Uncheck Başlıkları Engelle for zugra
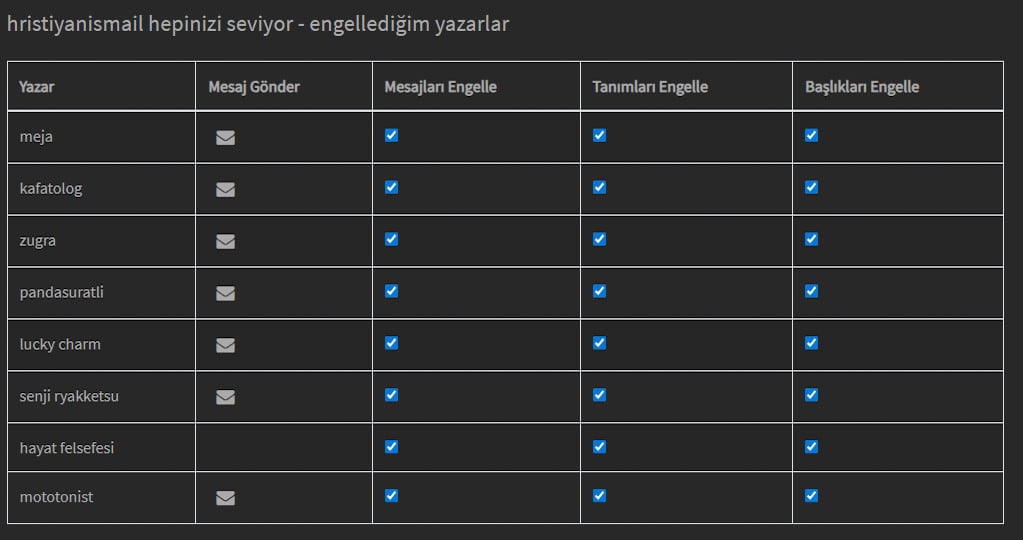This screenshot has height=540, width=1023. click(811, 239)
